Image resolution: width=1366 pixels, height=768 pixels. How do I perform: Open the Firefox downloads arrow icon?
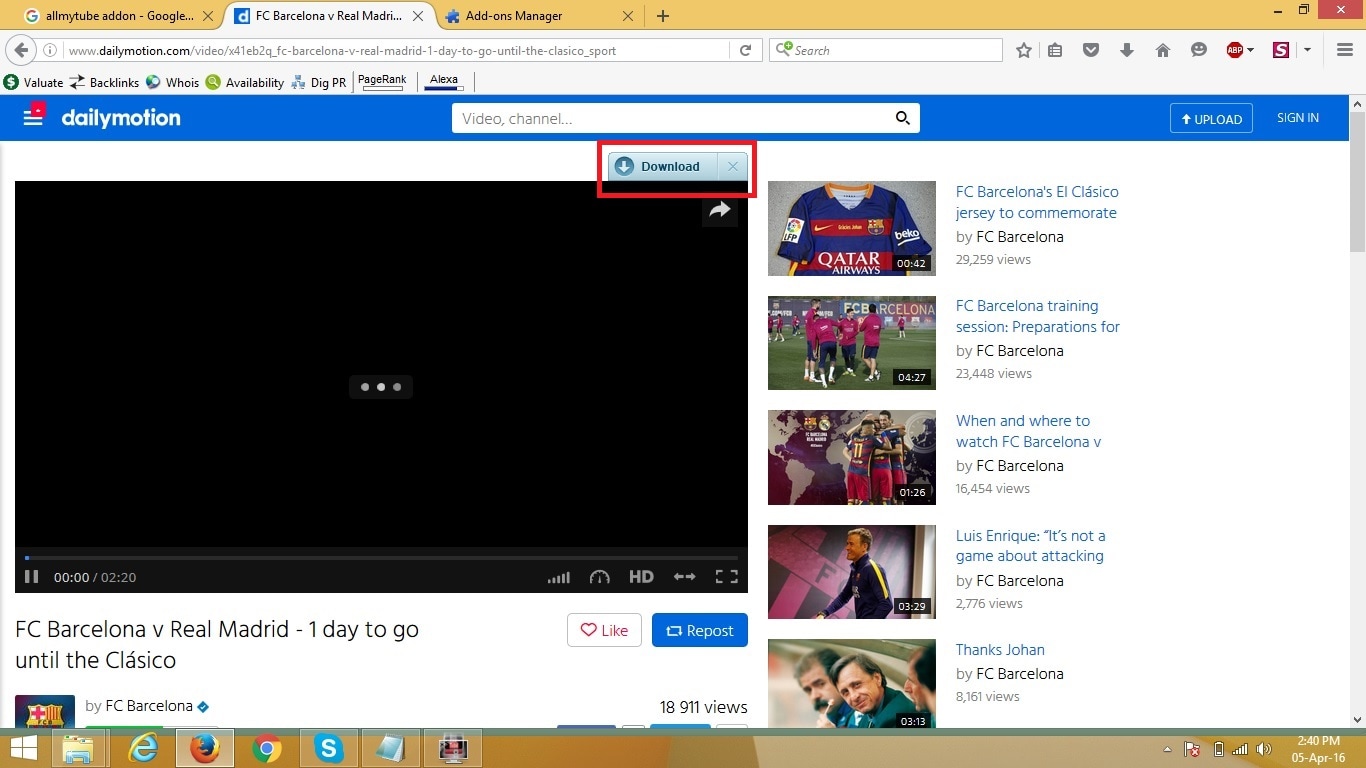click(x=1127, y=50)
